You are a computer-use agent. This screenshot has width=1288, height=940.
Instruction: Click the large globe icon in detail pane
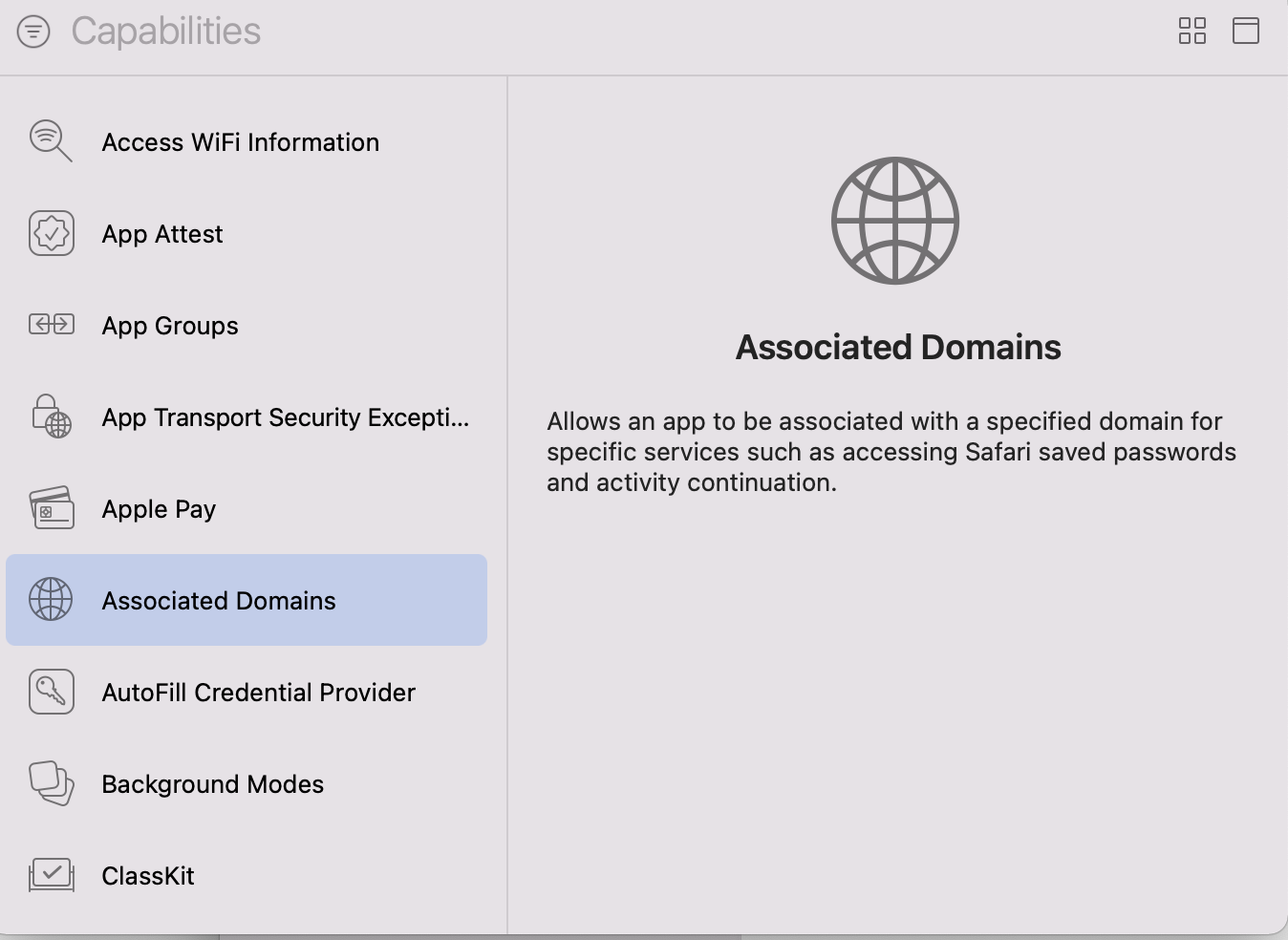click(895, 221)
